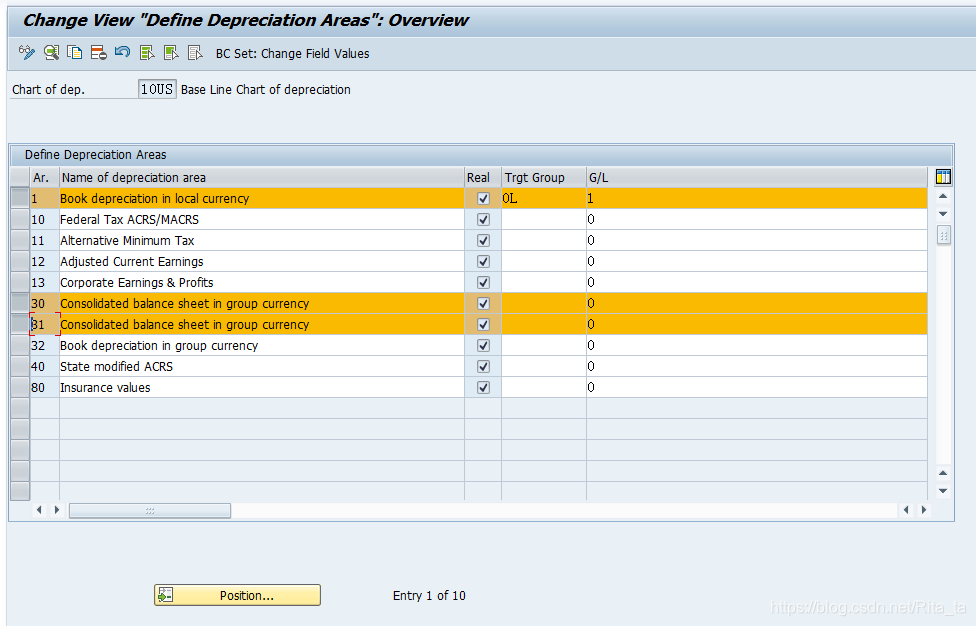Viewport: 976px width, 626px height.
Task: Click area 30 Consolidated balance sheet name
Action: pos(262,304)
